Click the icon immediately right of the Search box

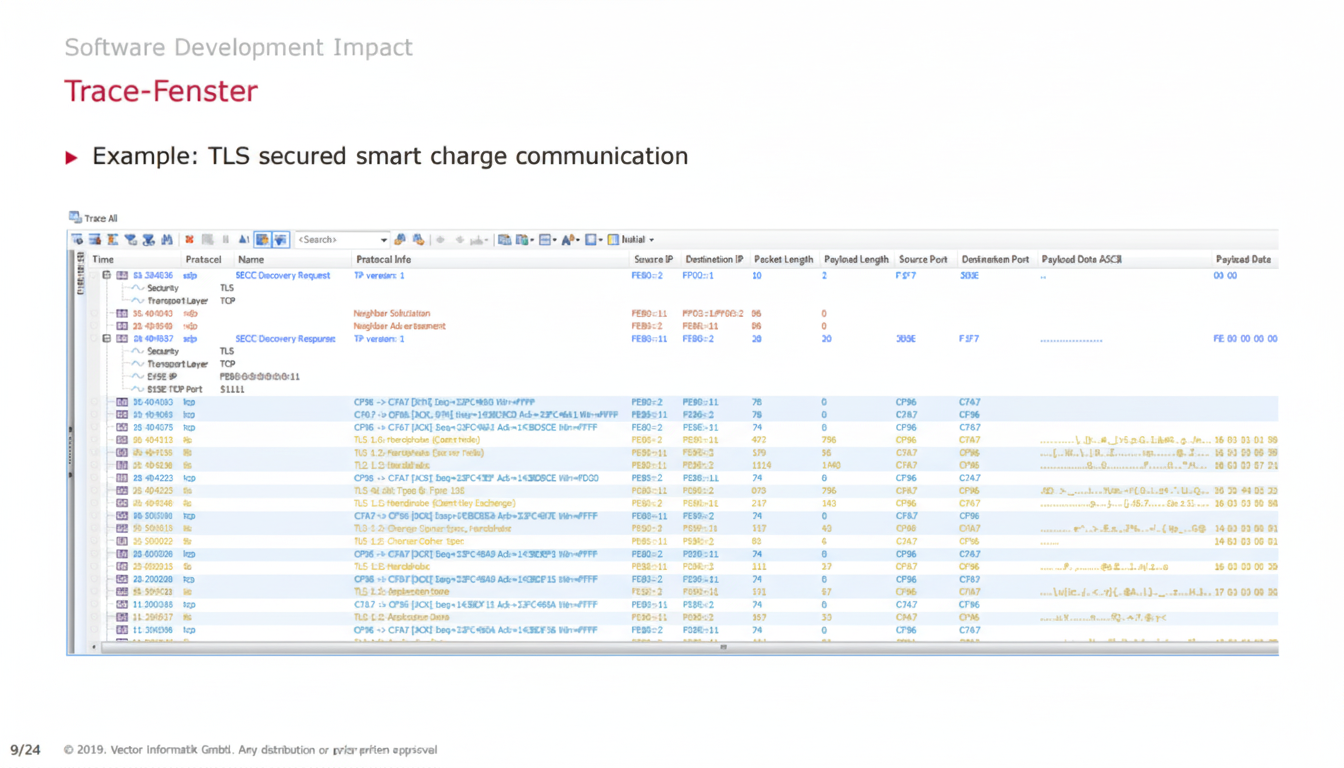(x=400, y=240)
